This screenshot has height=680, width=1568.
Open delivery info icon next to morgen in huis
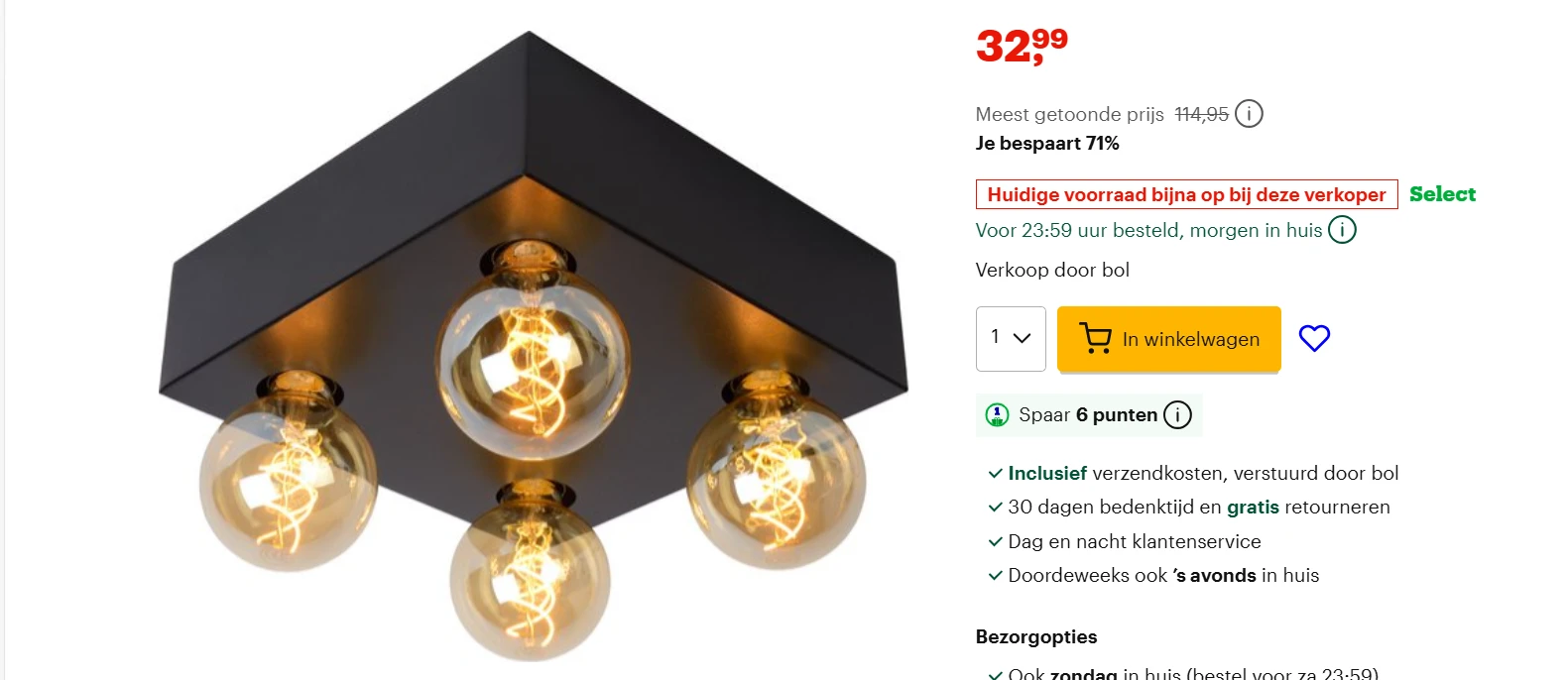(x=1342, y=230)
